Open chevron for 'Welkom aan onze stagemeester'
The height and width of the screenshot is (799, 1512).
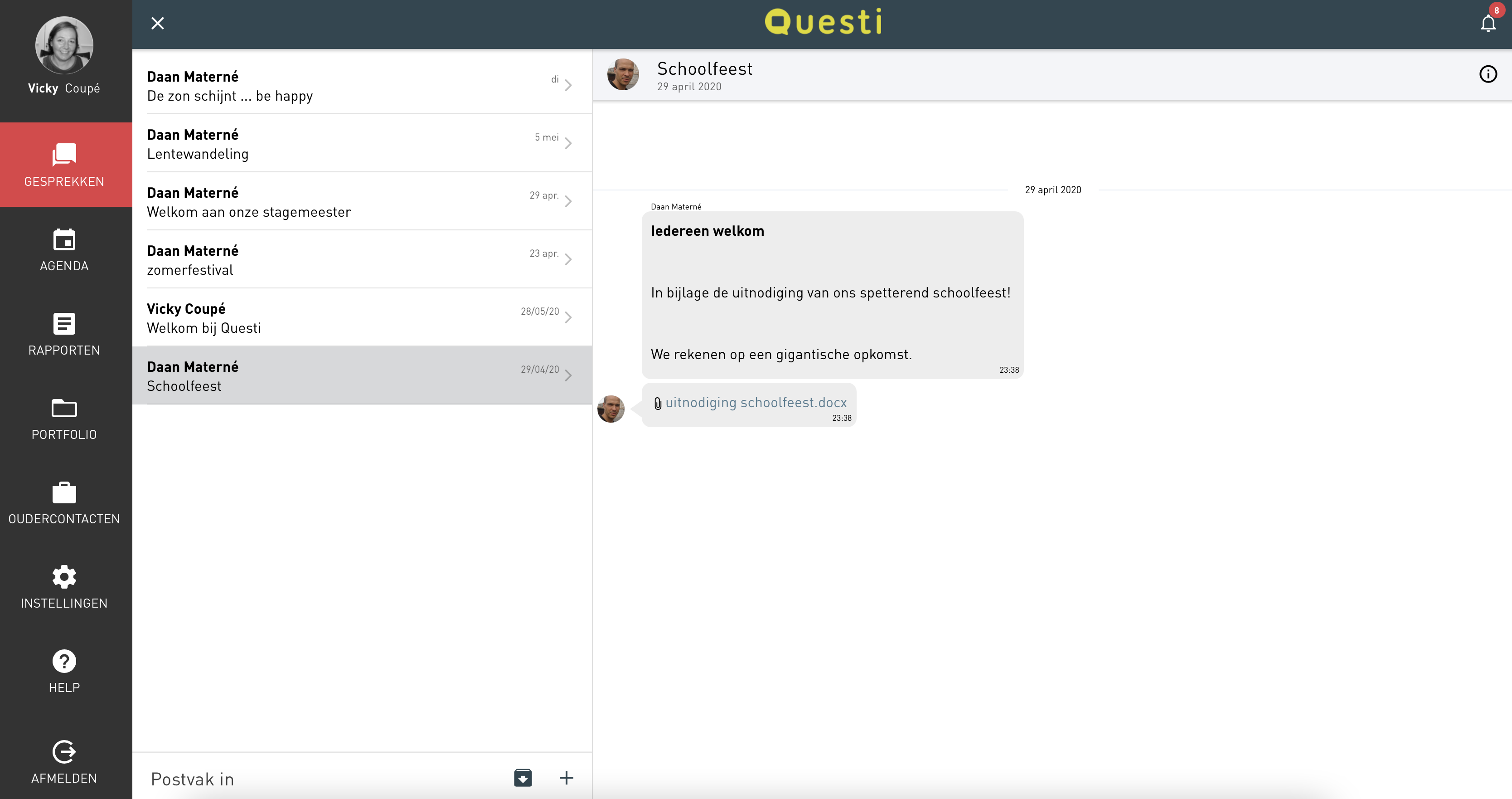click(x=568, y=201)
